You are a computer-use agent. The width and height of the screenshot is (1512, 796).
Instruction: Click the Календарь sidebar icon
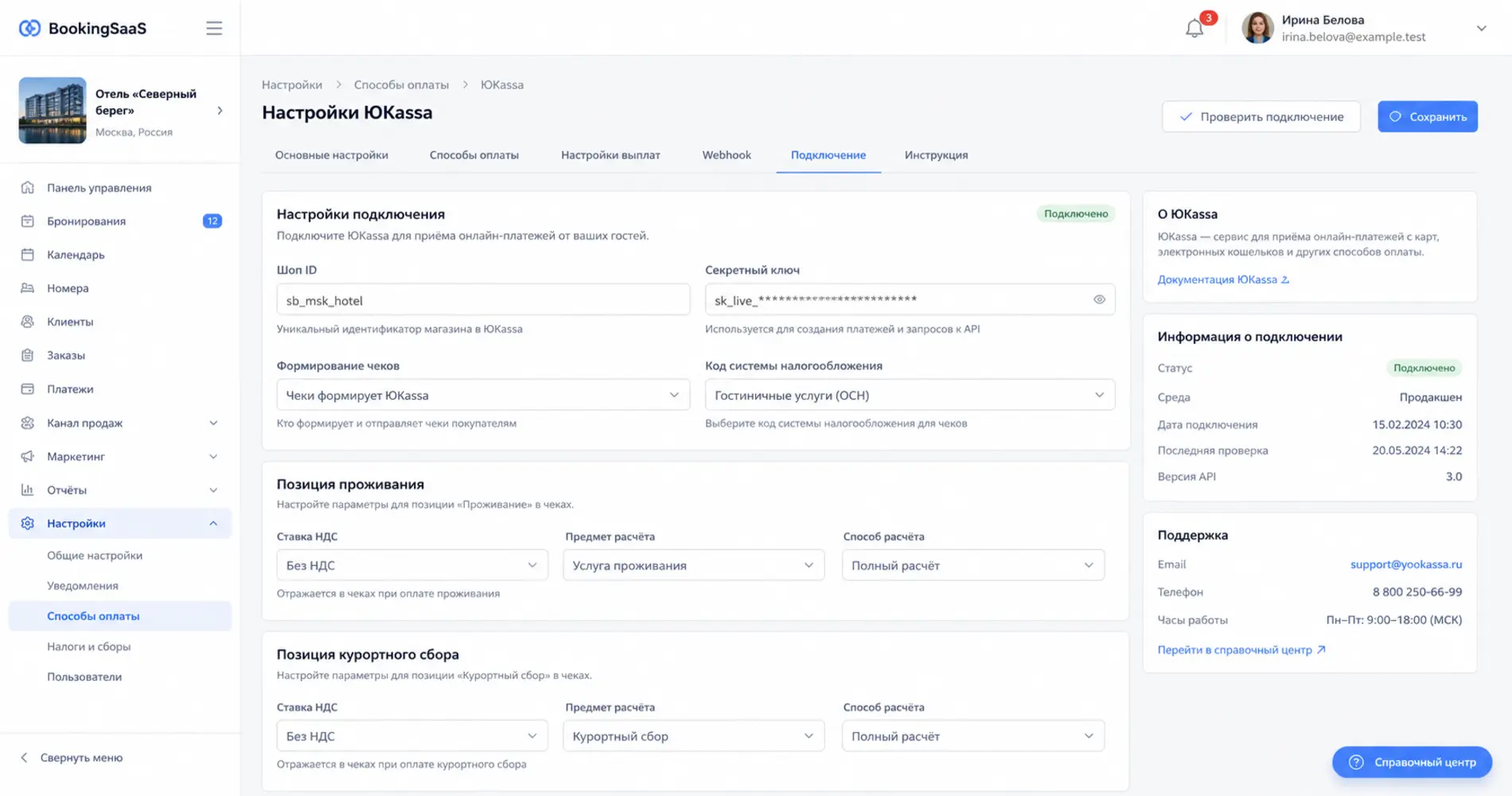pos(28,255)
